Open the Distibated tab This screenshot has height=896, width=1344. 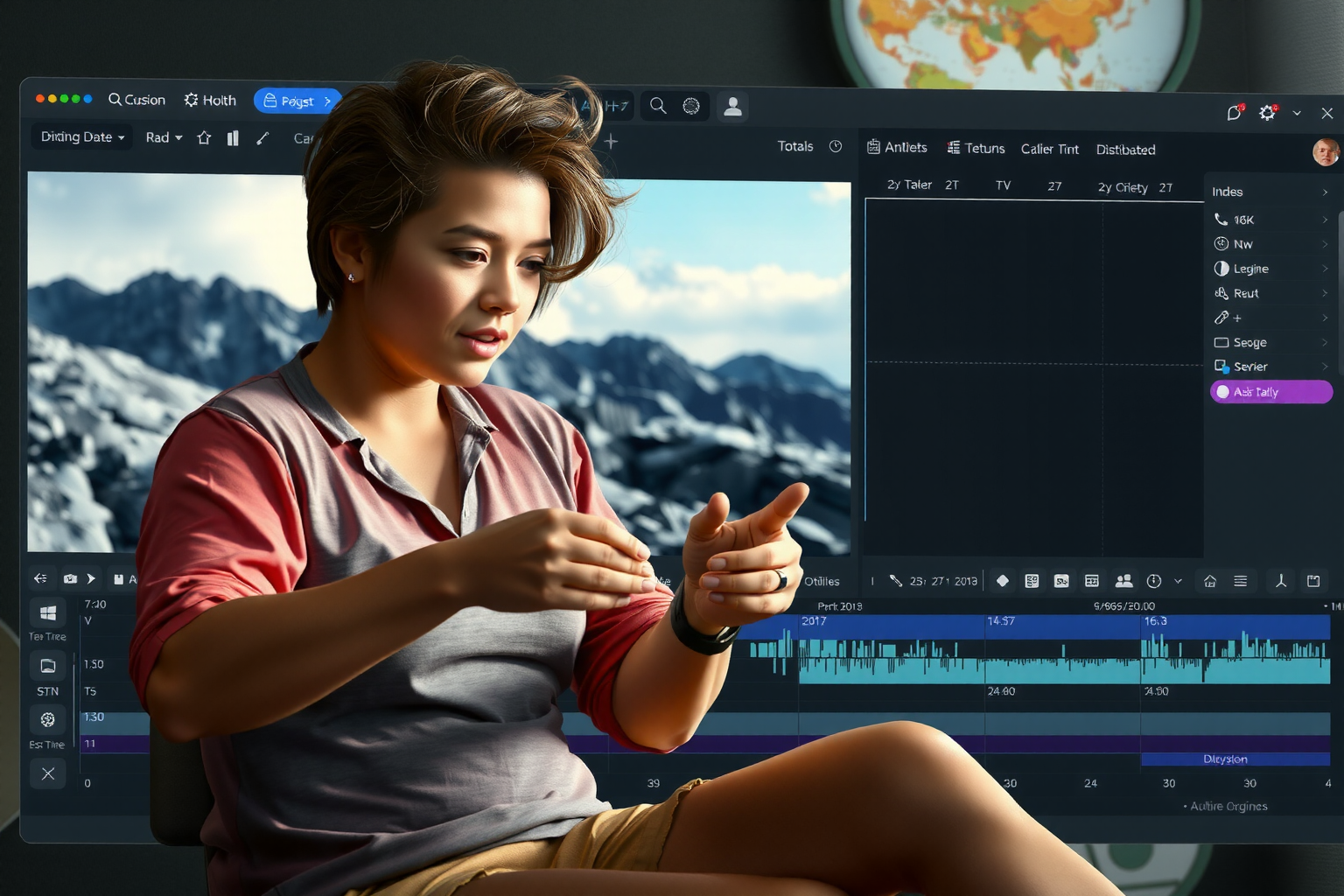pyautogui.click(x=1125, y=150)
